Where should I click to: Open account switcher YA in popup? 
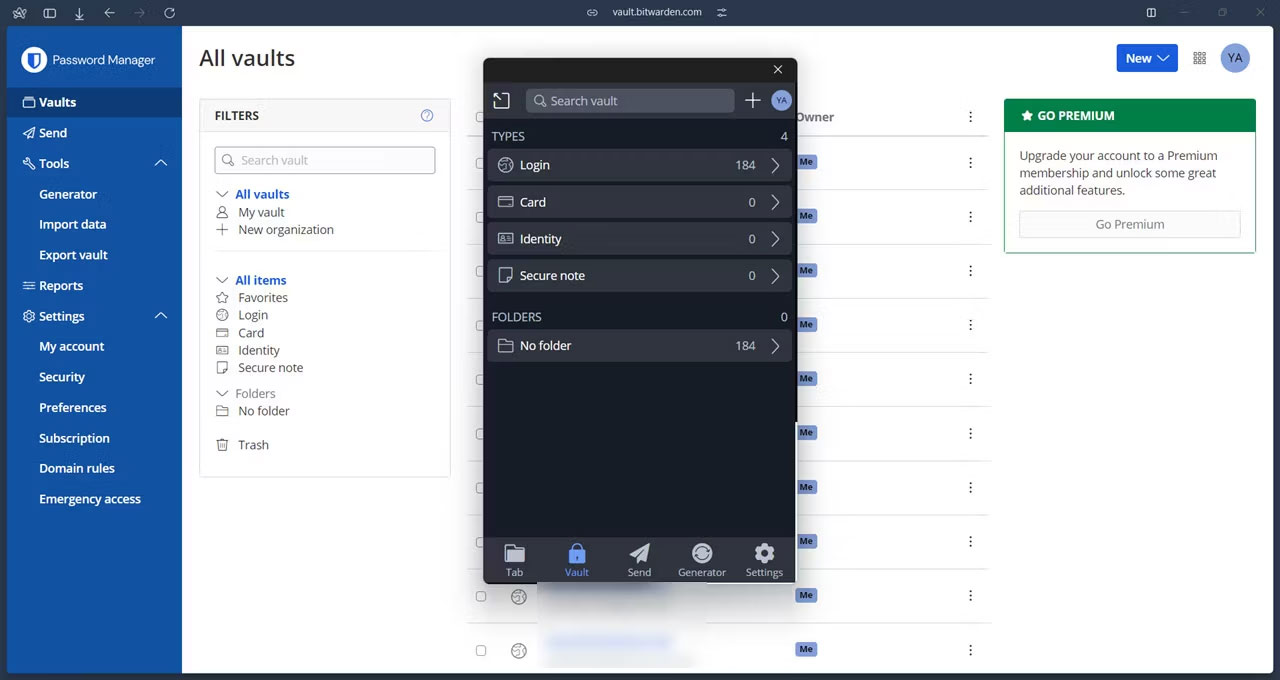click(x=782, y=100)
